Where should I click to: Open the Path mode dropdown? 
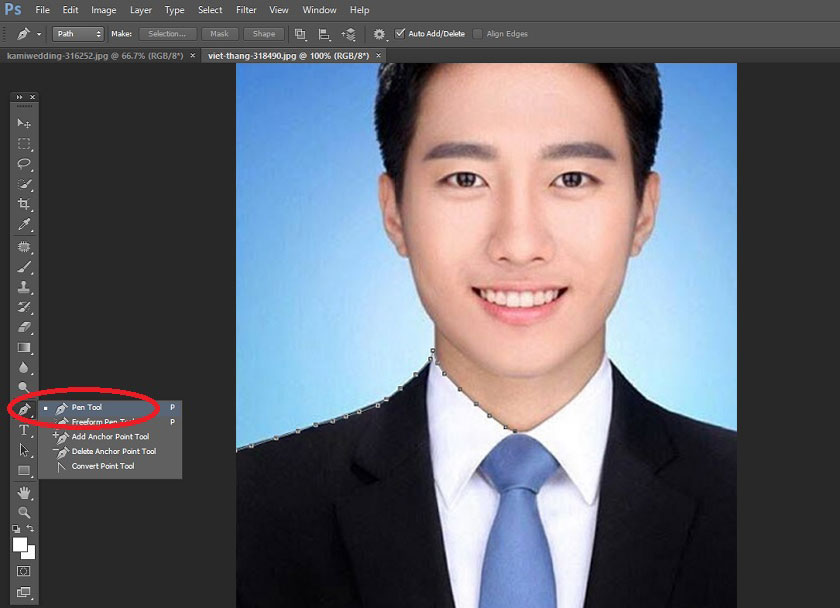(x=78, y=34)
